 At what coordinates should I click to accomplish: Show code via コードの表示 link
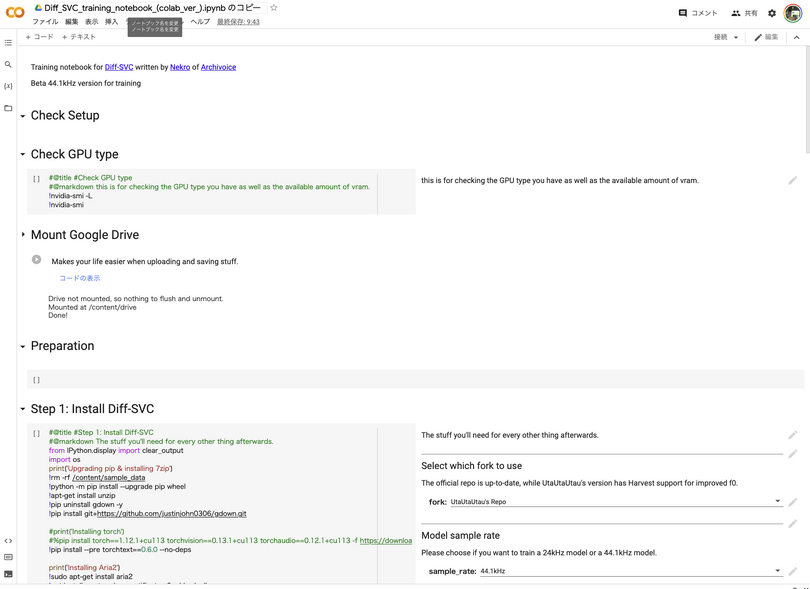[x=80, y=278]
